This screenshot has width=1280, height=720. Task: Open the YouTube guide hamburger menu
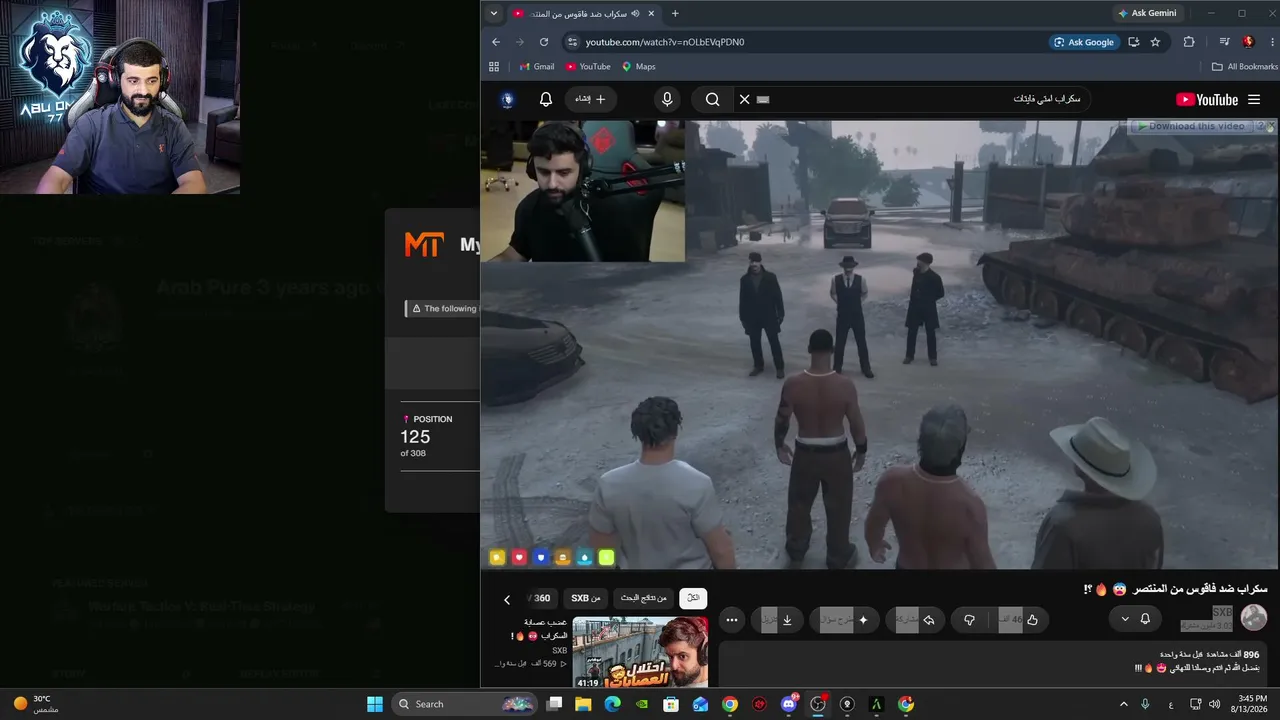[1254, 99]
